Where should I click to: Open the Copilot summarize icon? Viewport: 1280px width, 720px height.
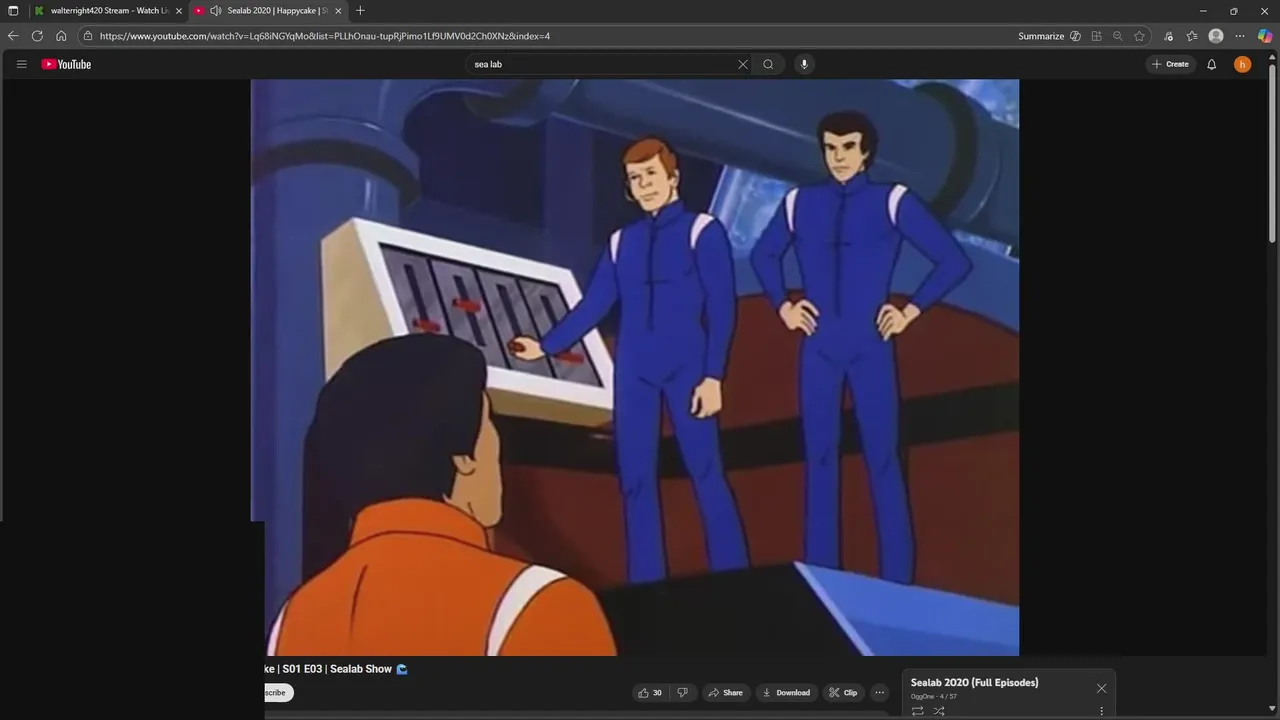point(1075,36)
